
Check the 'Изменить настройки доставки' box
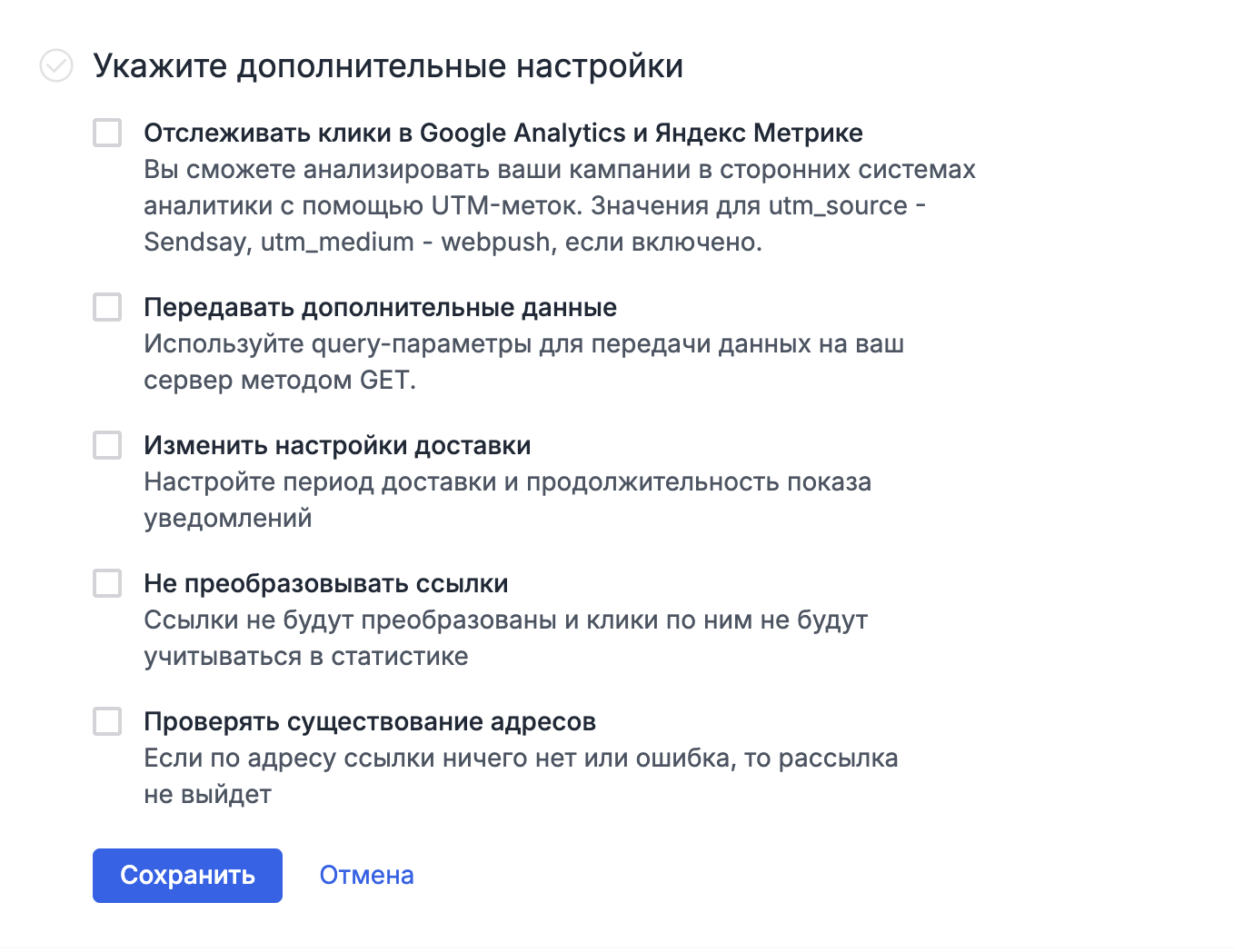coord(107,445)
